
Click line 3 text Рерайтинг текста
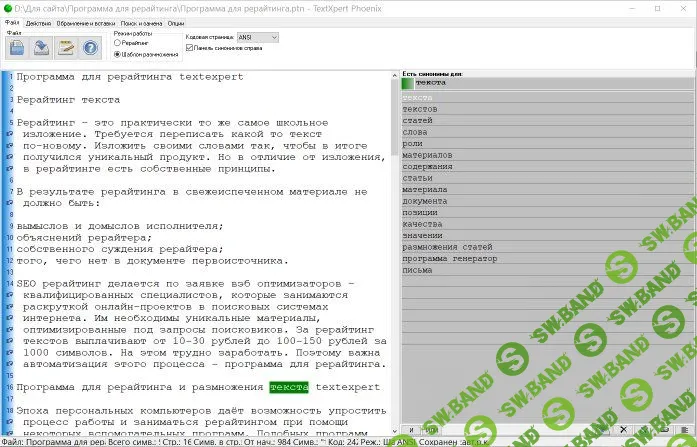[x=68, y=100]
